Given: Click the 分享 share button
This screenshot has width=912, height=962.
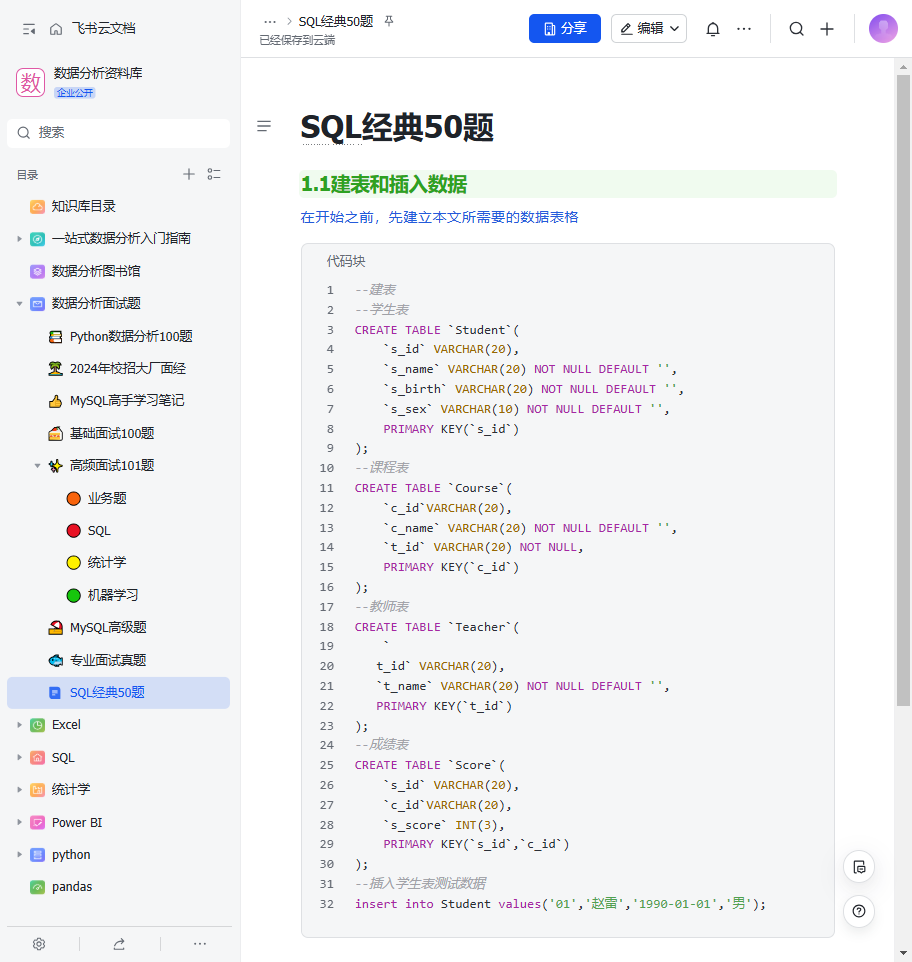Looking at the screenshot, I should coord(564,28).
